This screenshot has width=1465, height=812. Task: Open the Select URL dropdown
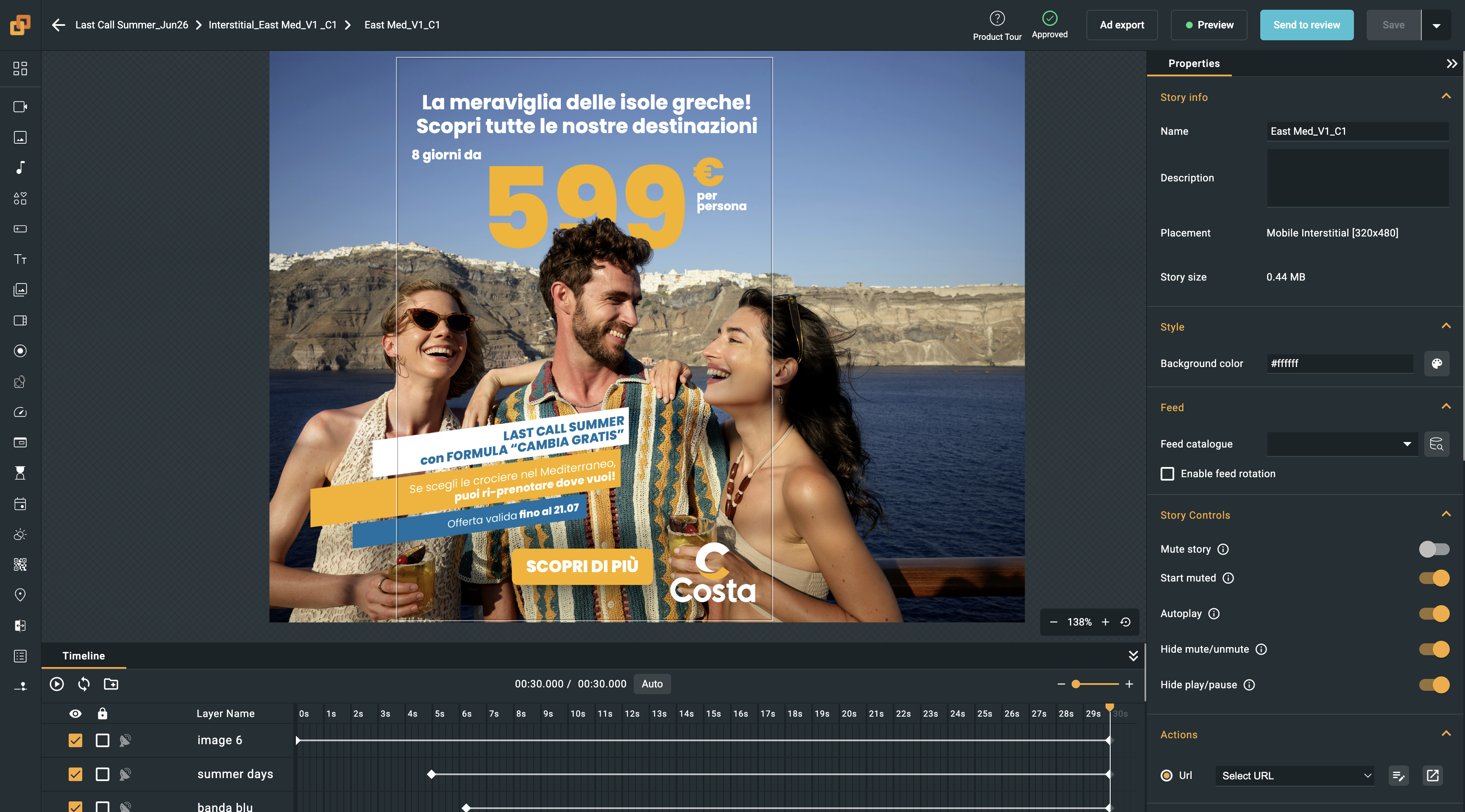pyautogui.click(x=1295, y=776)
